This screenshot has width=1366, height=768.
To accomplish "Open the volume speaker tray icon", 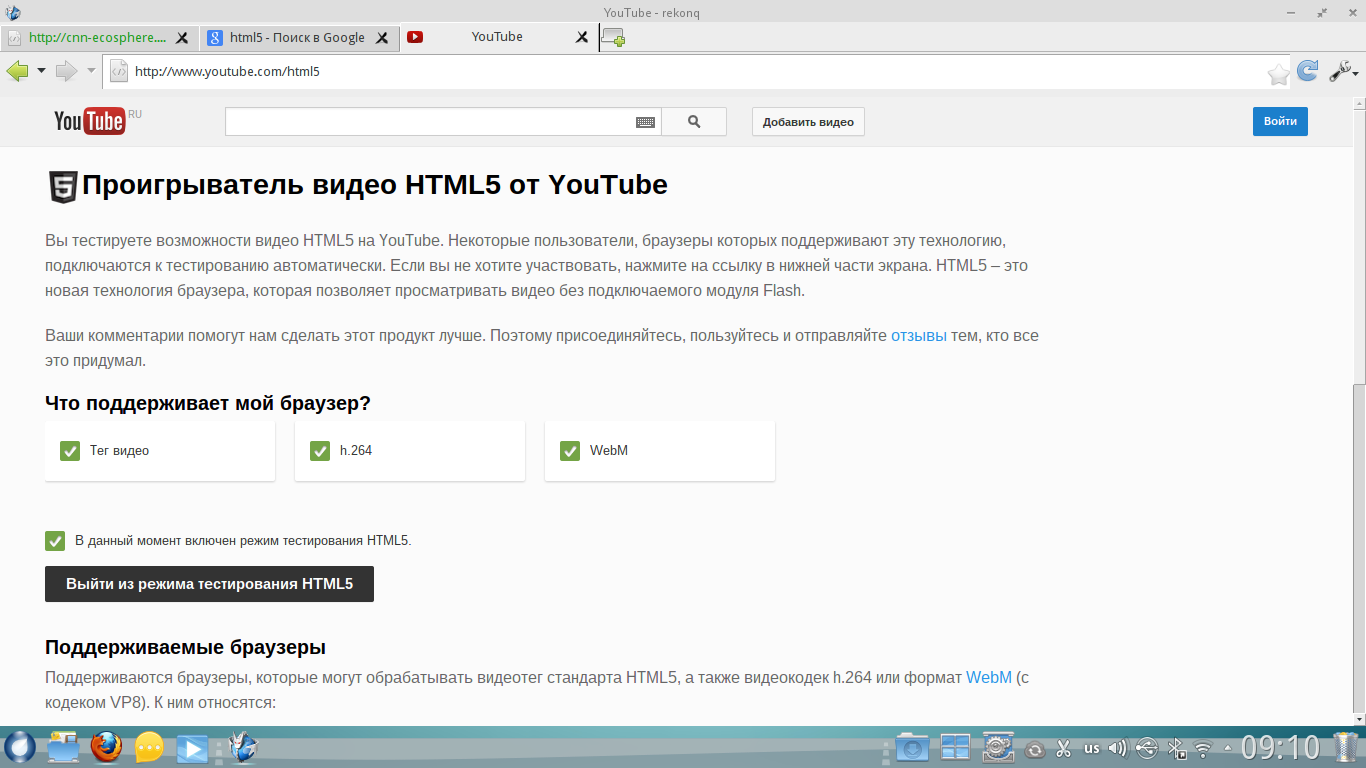I will (1118, 748).
